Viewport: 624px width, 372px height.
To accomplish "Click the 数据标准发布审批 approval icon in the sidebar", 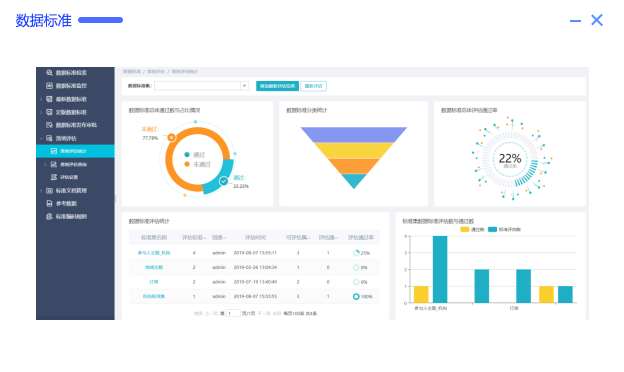I will click(x=49, y=125).
